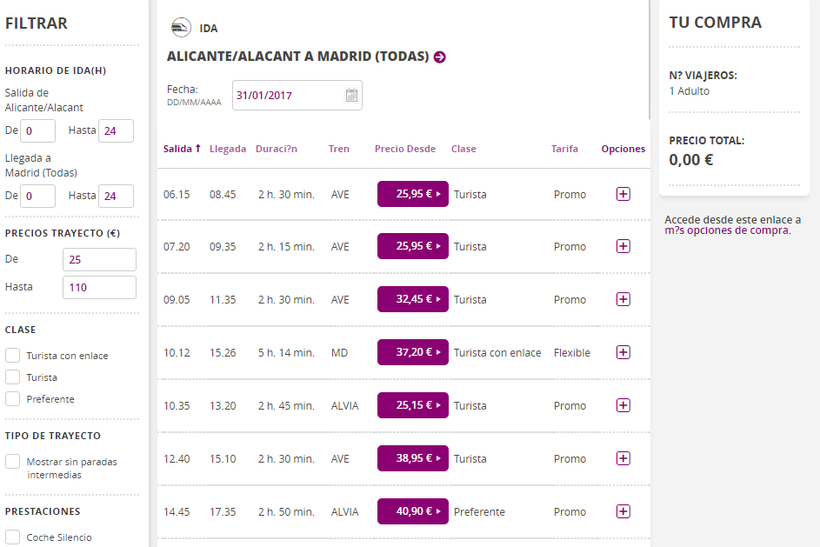Expand options for the 12.40 train
This screenshot has height=547, width=820.
point(623,458)
